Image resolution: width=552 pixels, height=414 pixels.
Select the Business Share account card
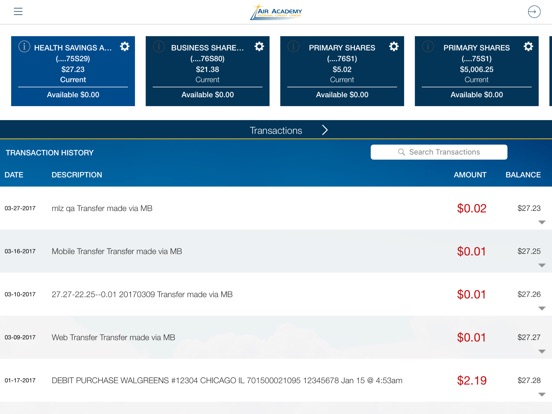[x=208, y=71]
